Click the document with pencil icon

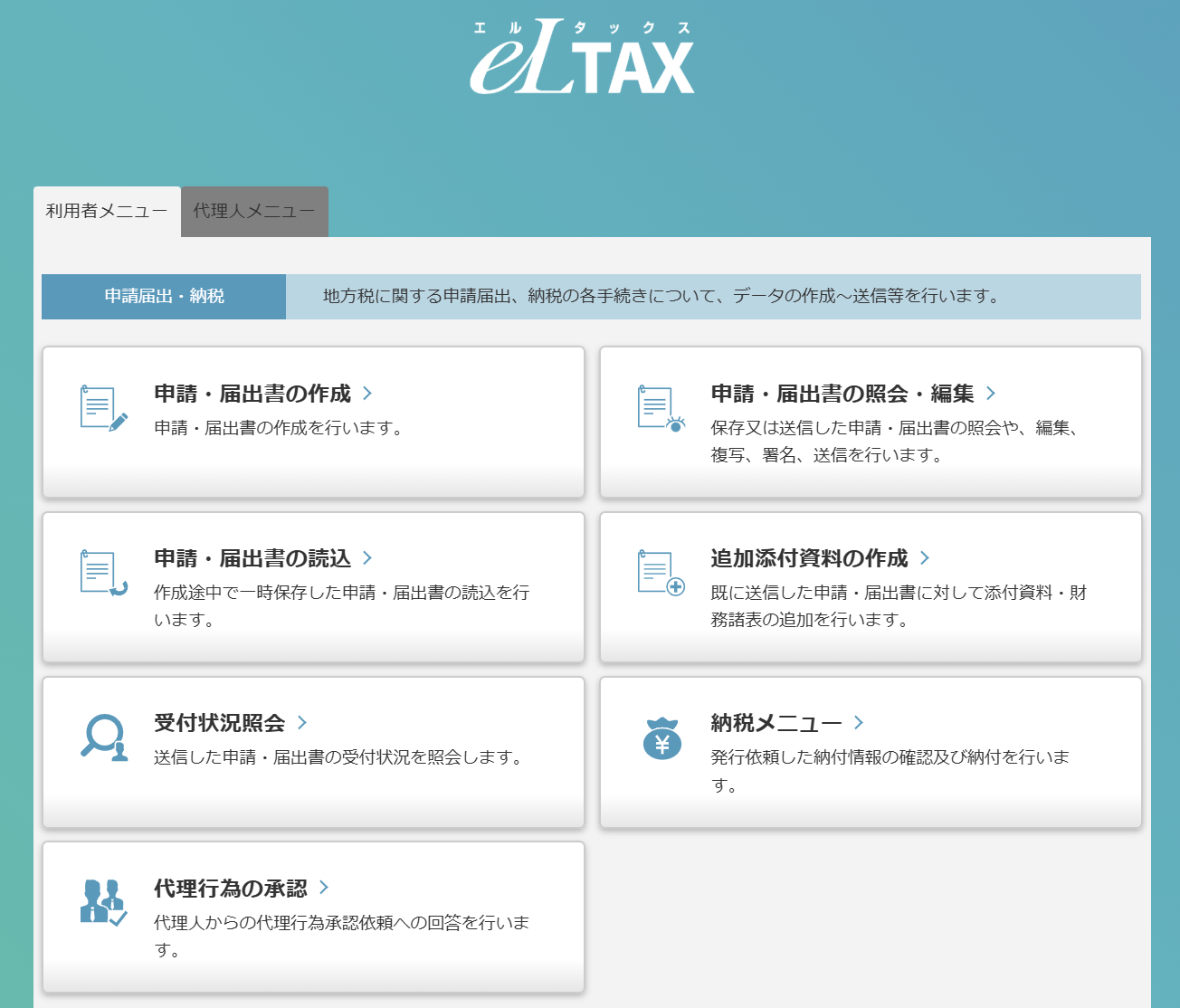point(103,409)
